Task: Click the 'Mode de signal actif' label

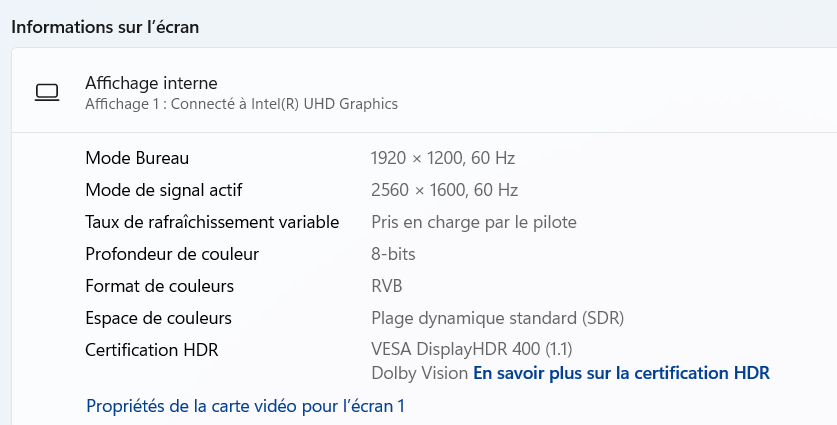Action: [x=164, y=190]
